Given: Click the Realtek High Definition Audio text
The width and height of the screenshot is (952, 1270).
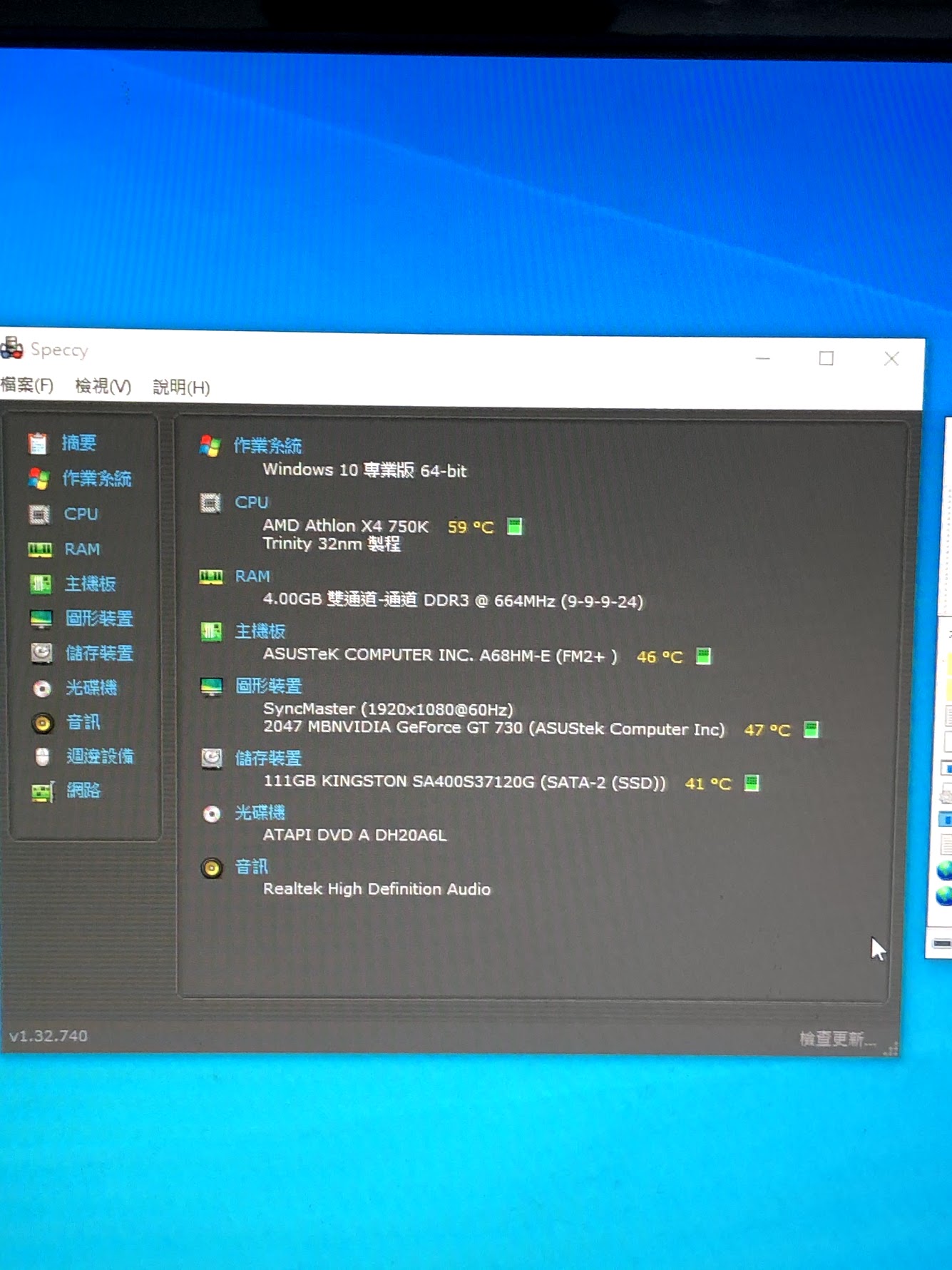Looking at the screenshot, I should pyautogui.click(x=377, y=889).
